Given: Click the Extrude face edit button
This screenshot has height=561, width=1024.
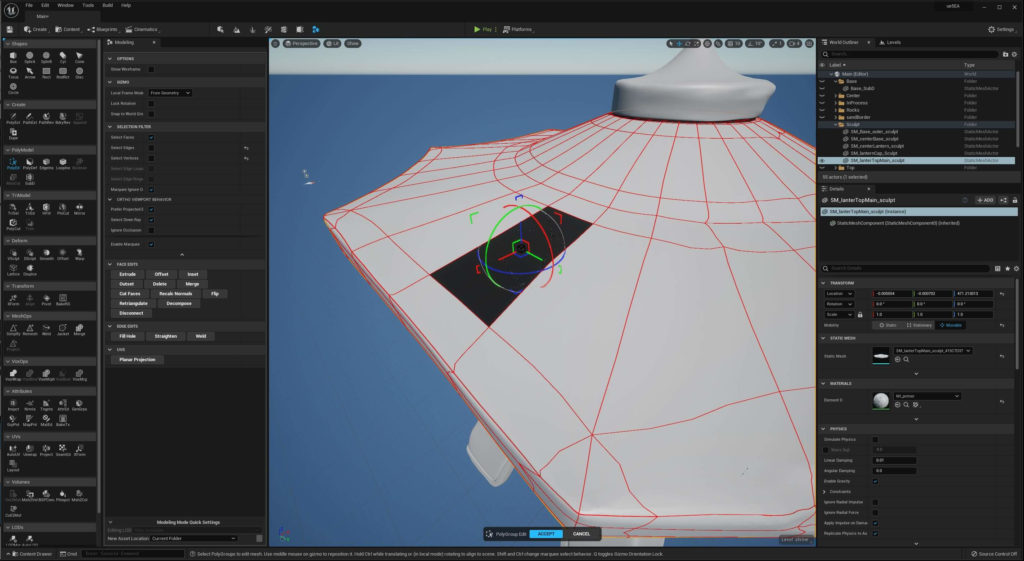Looking at the screenshot, I should click(127, 274).
